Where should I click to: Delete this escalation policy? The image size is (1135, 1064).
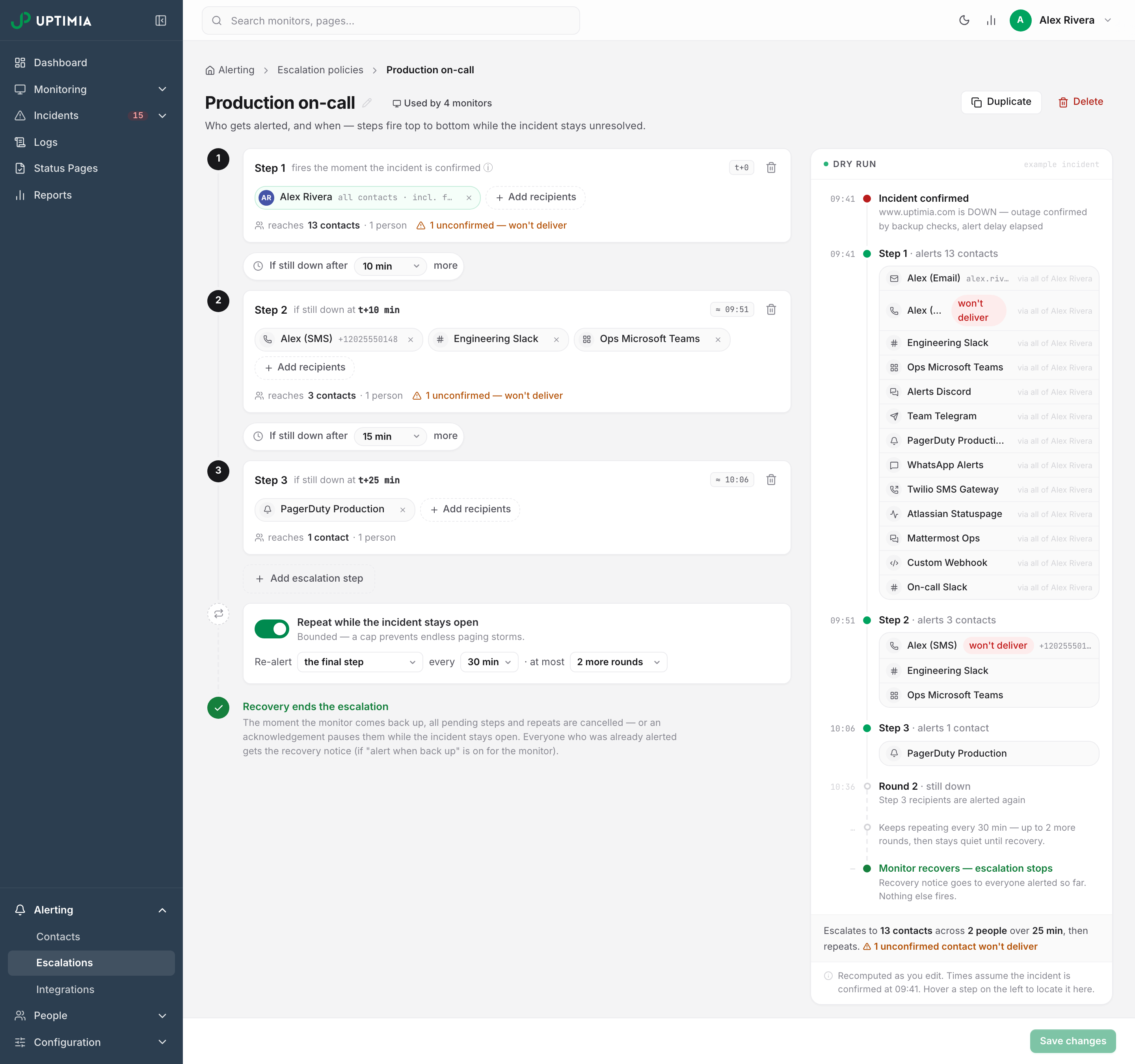pos(1080,102)
